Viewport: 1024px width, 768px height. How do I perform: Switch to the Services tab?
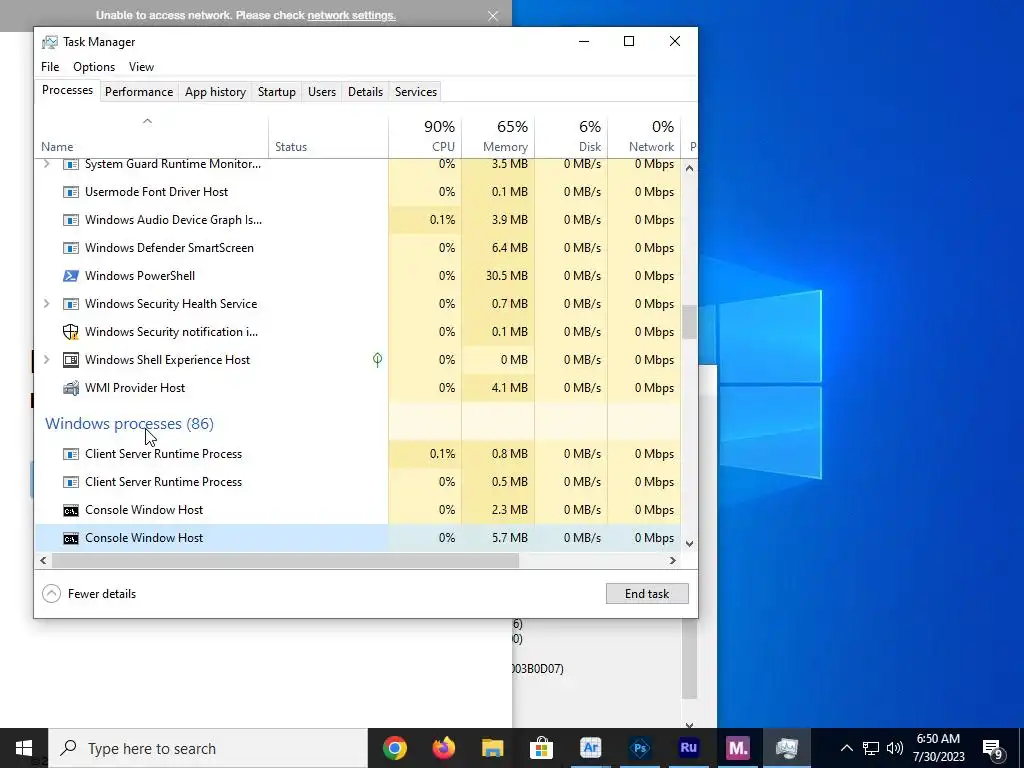(x=416, y=92)
